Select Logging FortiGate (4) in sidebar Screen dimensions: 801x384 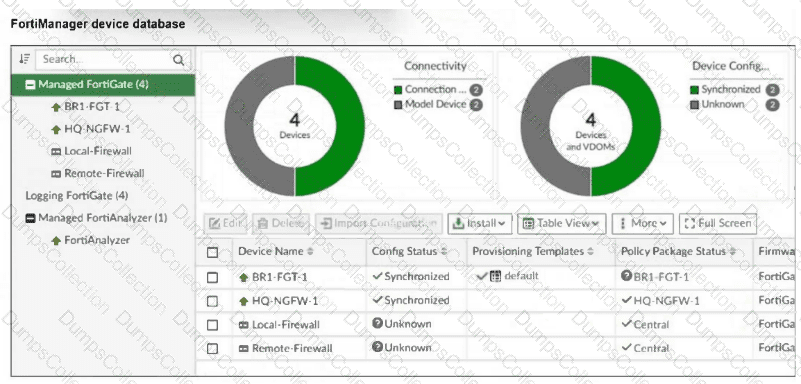point(77,196)
